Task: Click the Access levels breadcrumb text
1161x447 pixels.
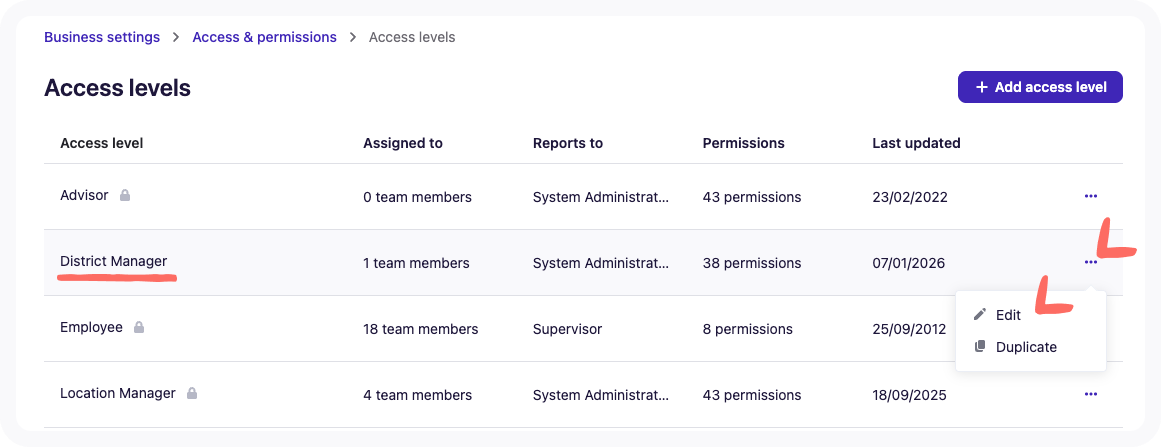Action: (412, 37)
